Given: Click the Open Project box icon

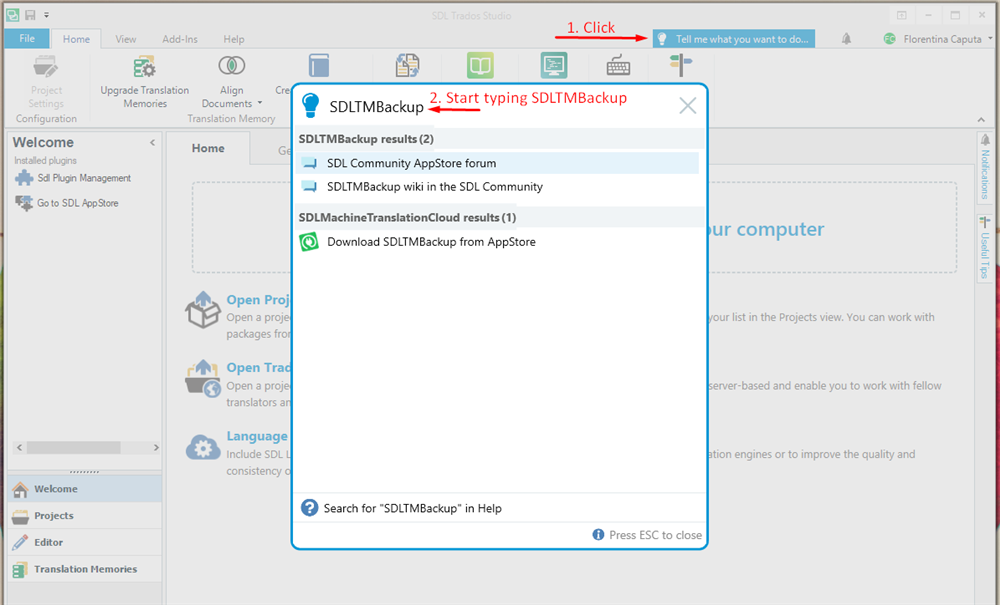Looking at the screenshot, I should 203,309.
